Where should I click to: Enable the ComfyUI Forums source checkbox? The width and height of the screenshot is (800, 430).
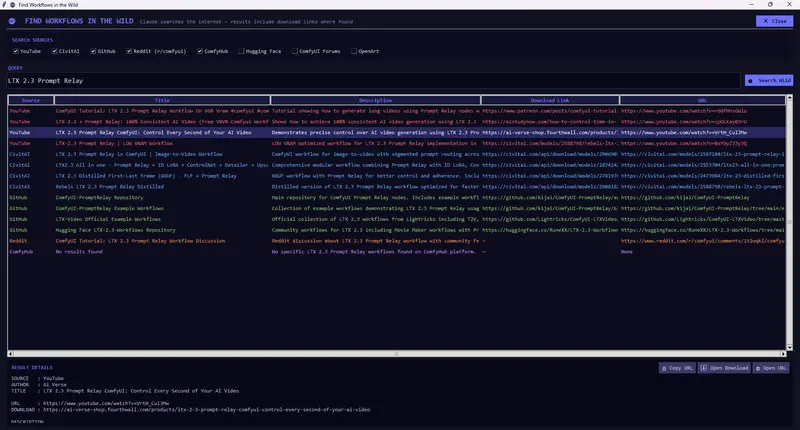click(295, 51)
